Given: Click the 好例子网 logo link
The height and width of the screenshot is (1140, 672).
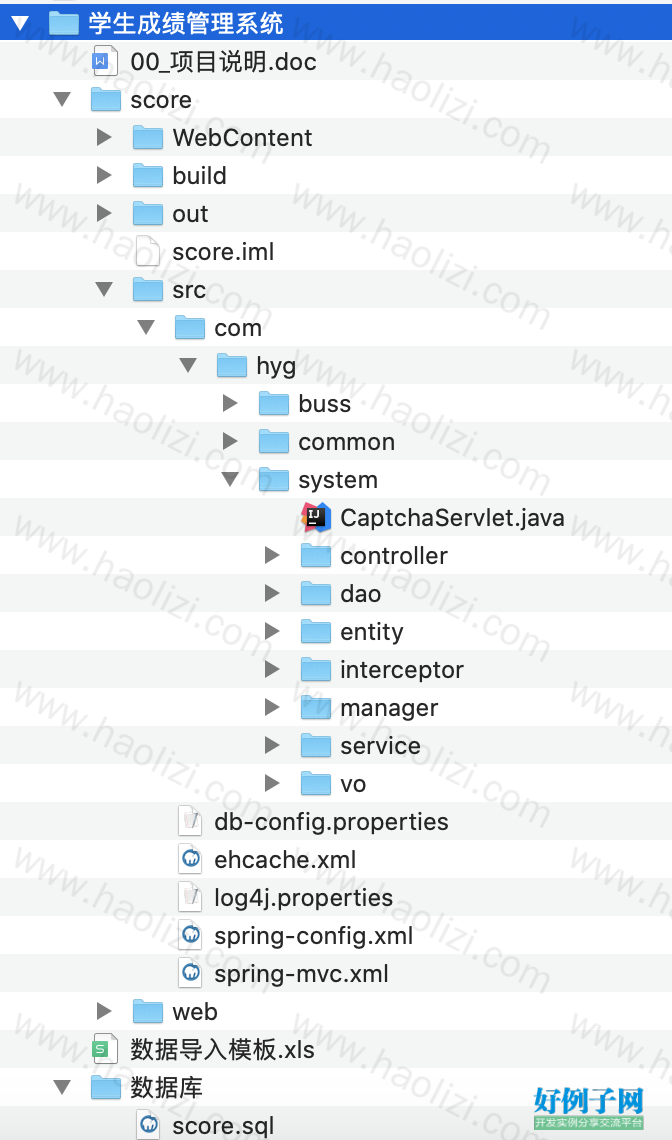Looking at the screenshot, I should (x=589, y=1107).
